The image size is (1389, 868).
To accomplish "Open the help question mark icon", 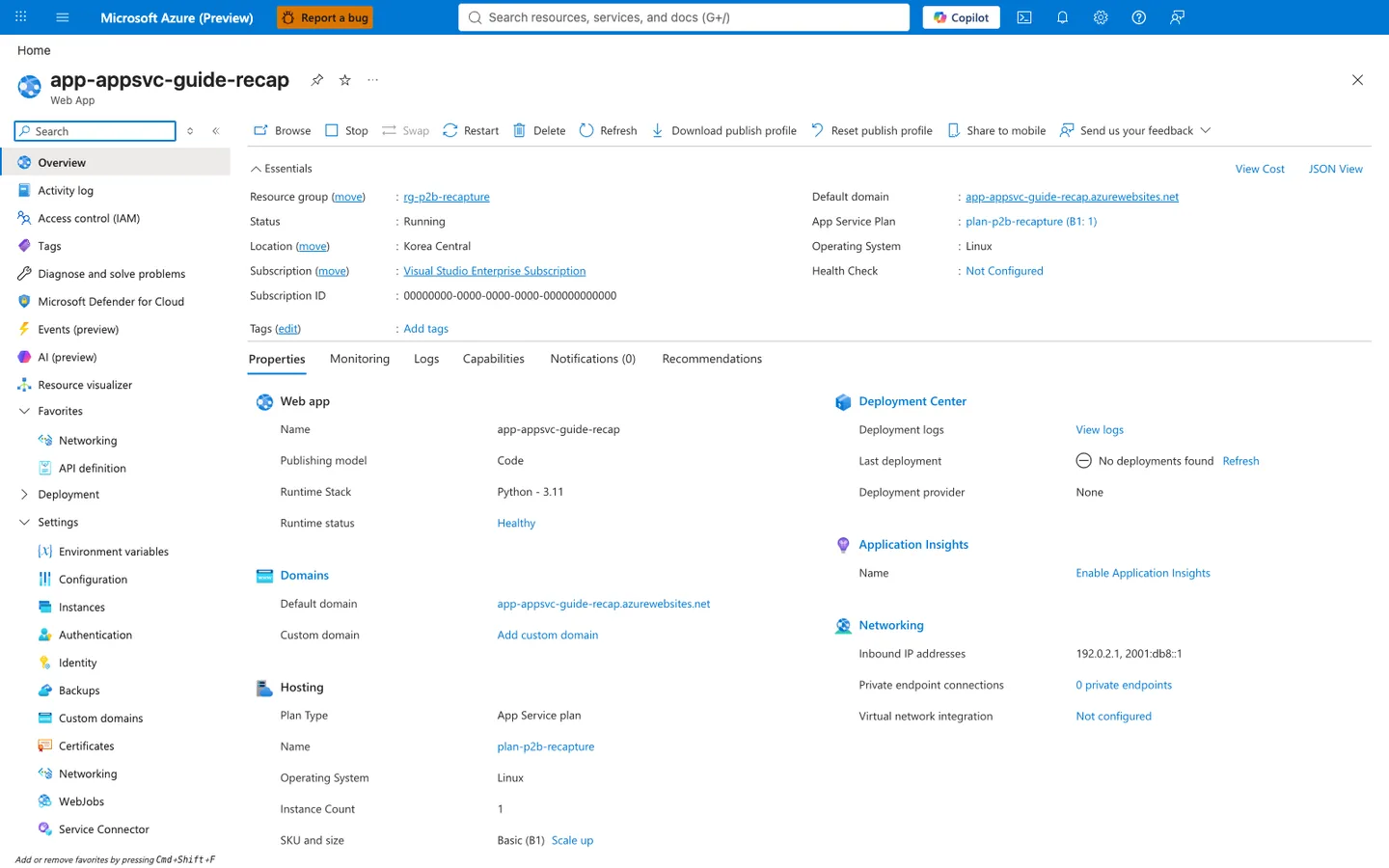I will pos(1138,17).
